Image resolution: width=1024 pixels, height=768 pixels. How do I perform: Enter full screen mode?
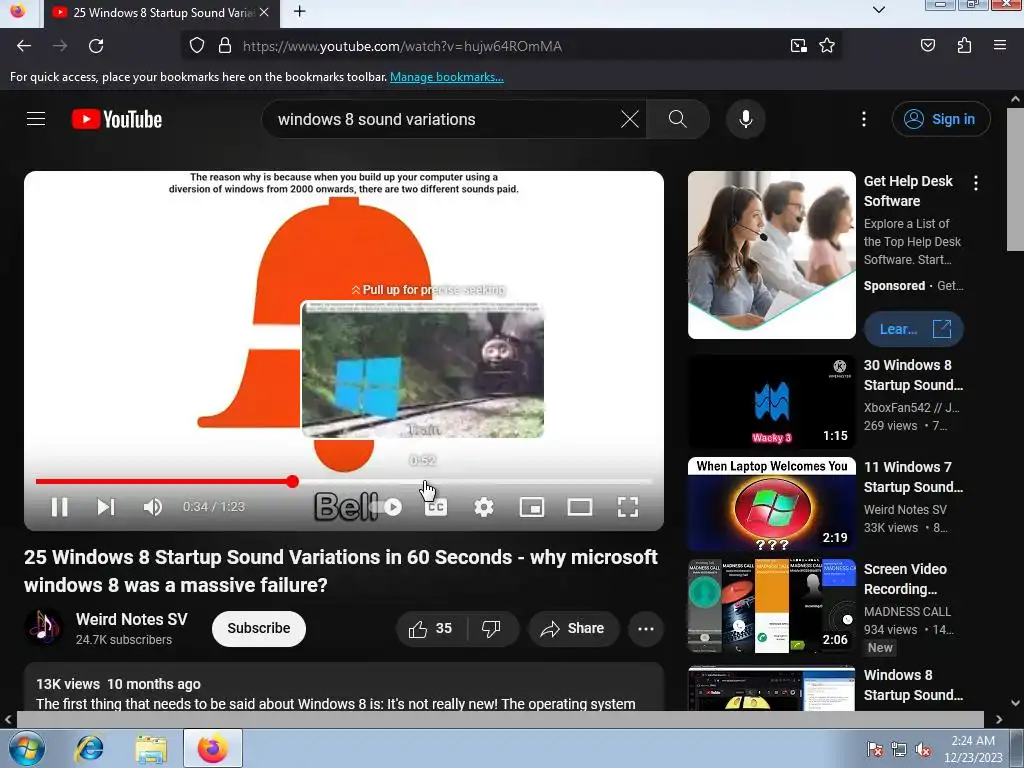click(628, 507)
